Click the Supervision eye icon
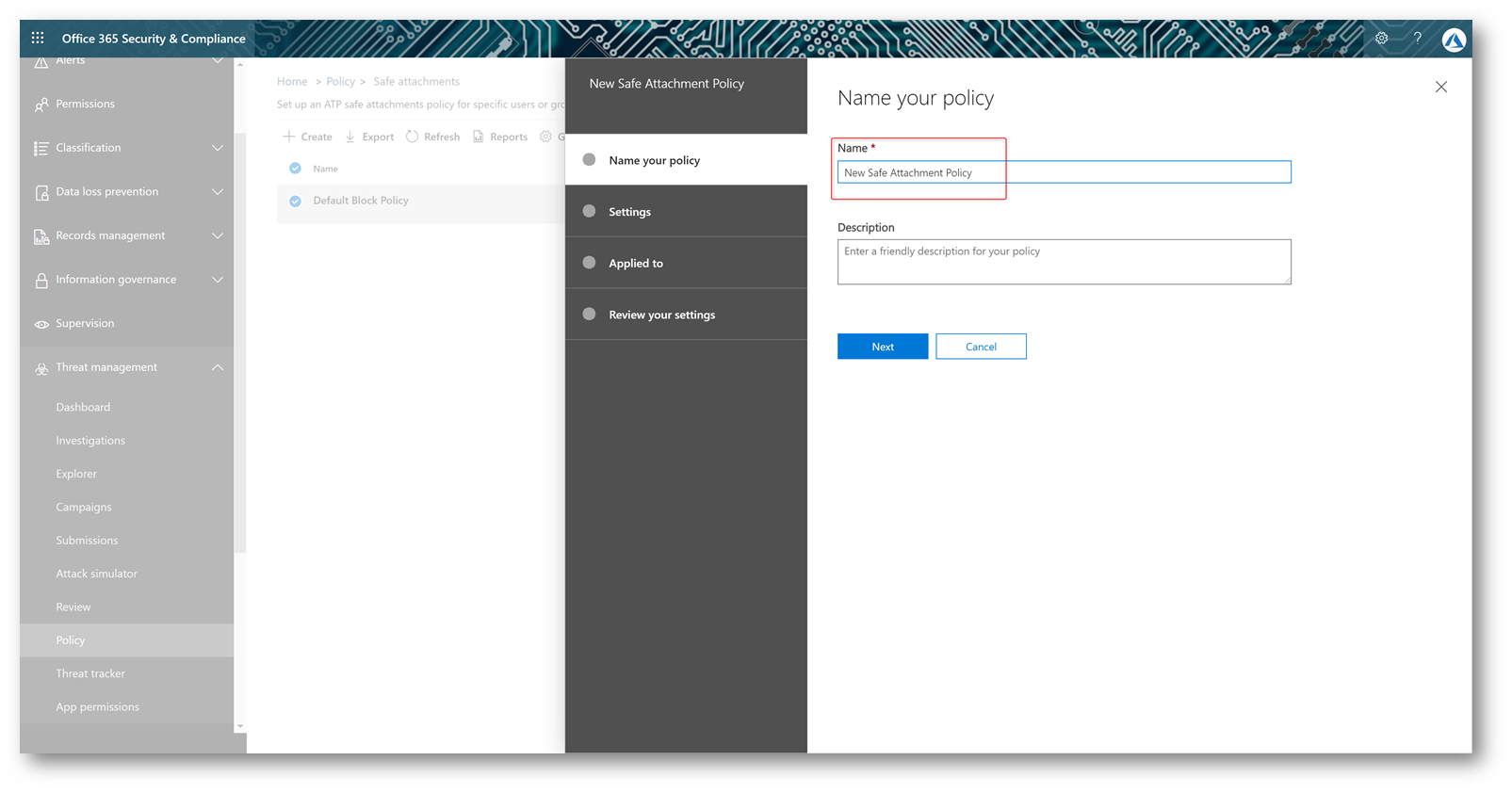The width and height of the screenshot is (1512, 793). (41, 324)
